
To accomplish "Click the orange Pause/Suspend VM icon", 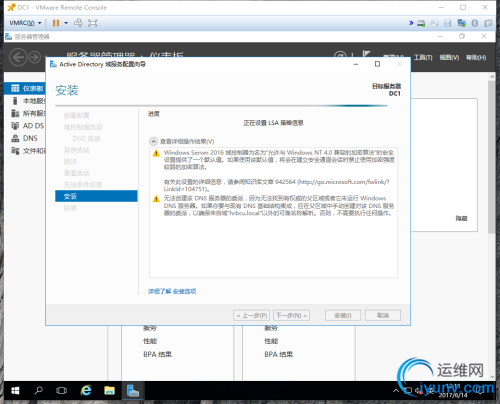I will click(56, 23).
